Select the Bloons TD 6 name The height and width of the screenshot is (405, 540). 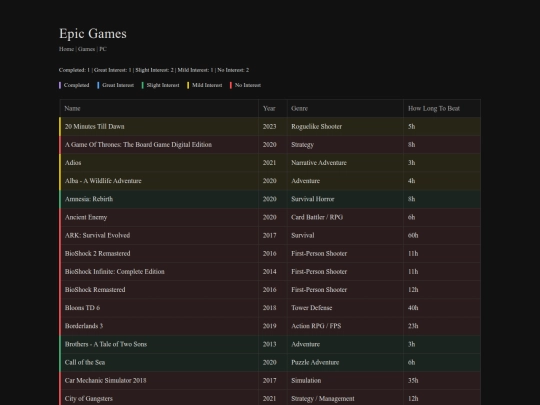tap(82, 308)
